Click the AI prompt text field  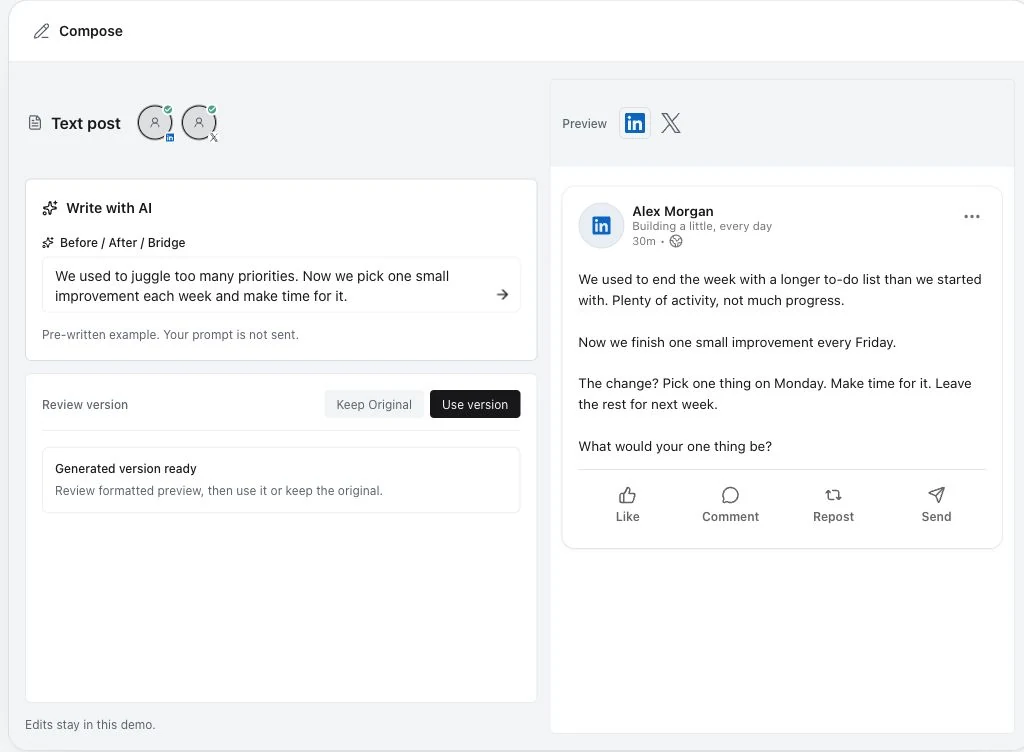point(281,285)
